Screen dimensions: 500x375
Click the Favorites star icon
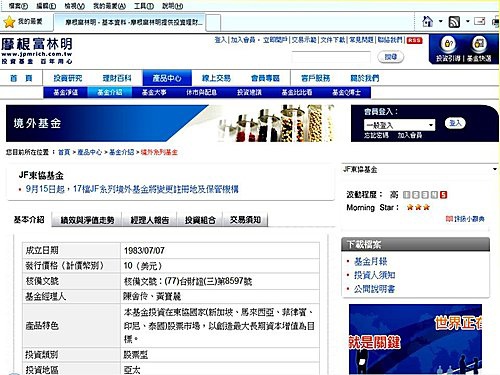tap(9, 22)
